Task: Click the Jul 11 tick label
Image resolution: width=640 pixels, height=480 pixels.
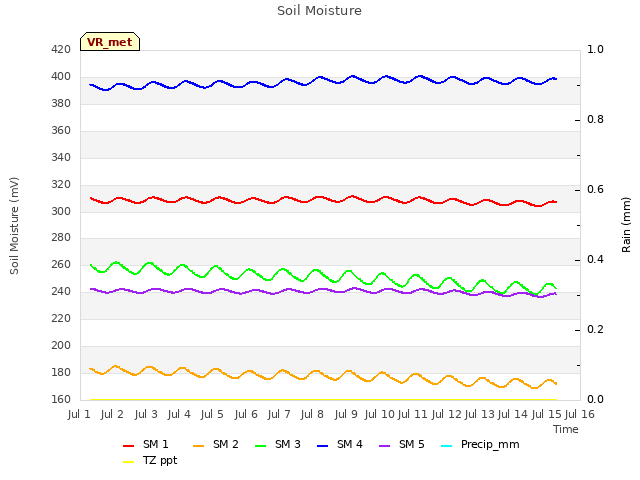Action: point(412,414)
